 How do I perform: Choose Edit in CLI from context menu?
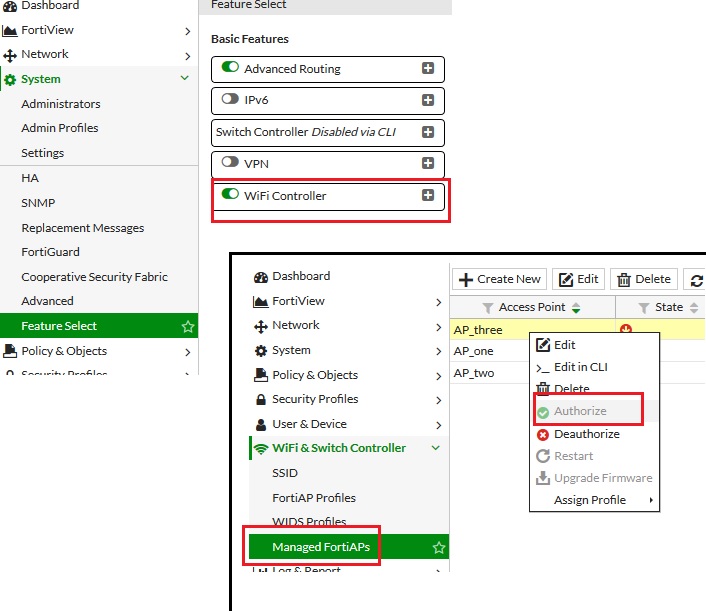pyautogui.click(x=594, y=367)
